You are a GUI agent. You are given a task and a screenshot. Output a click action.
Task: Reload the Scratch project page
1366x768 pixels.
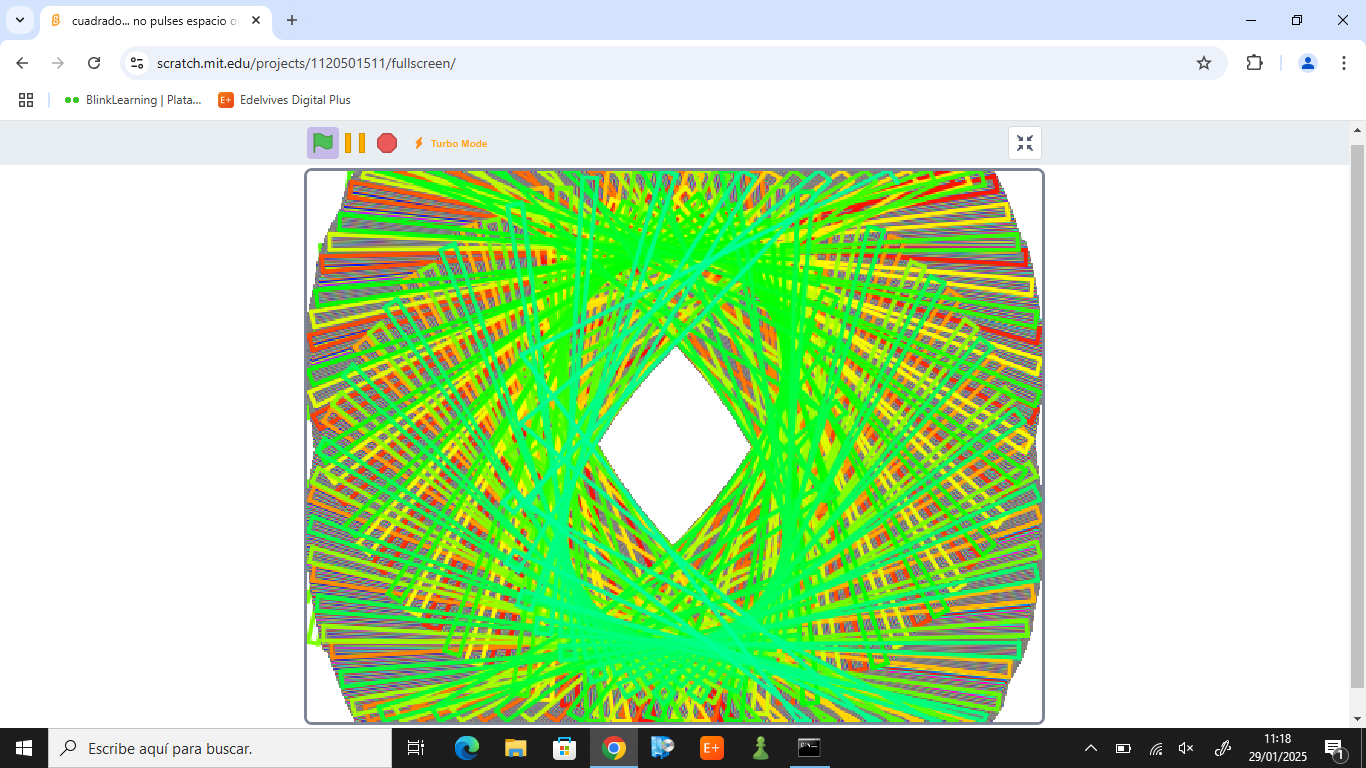pyautogui.click(x=94, y=63)
